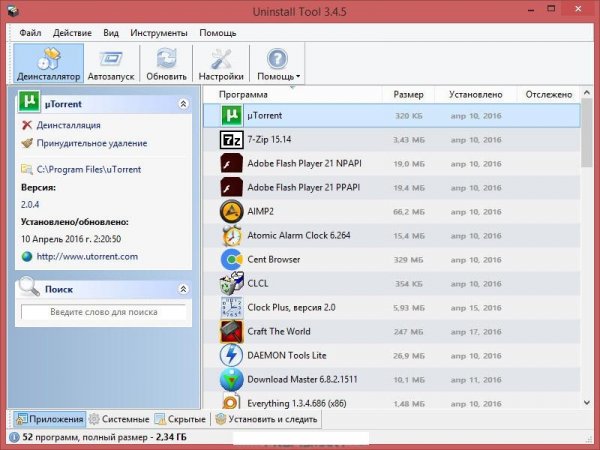
Task: Select the Cent Browser icon
Action: tap(232, 259)
